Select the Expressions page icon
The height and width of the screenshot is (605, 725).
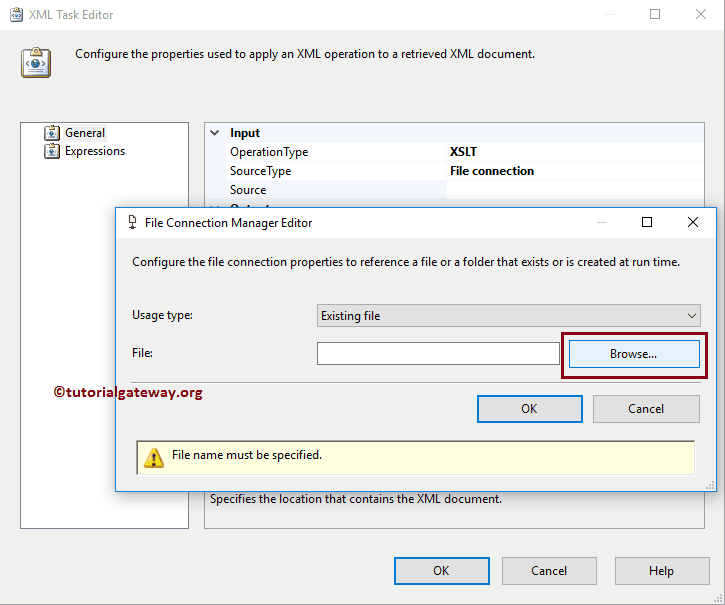[x=52, y=151]
